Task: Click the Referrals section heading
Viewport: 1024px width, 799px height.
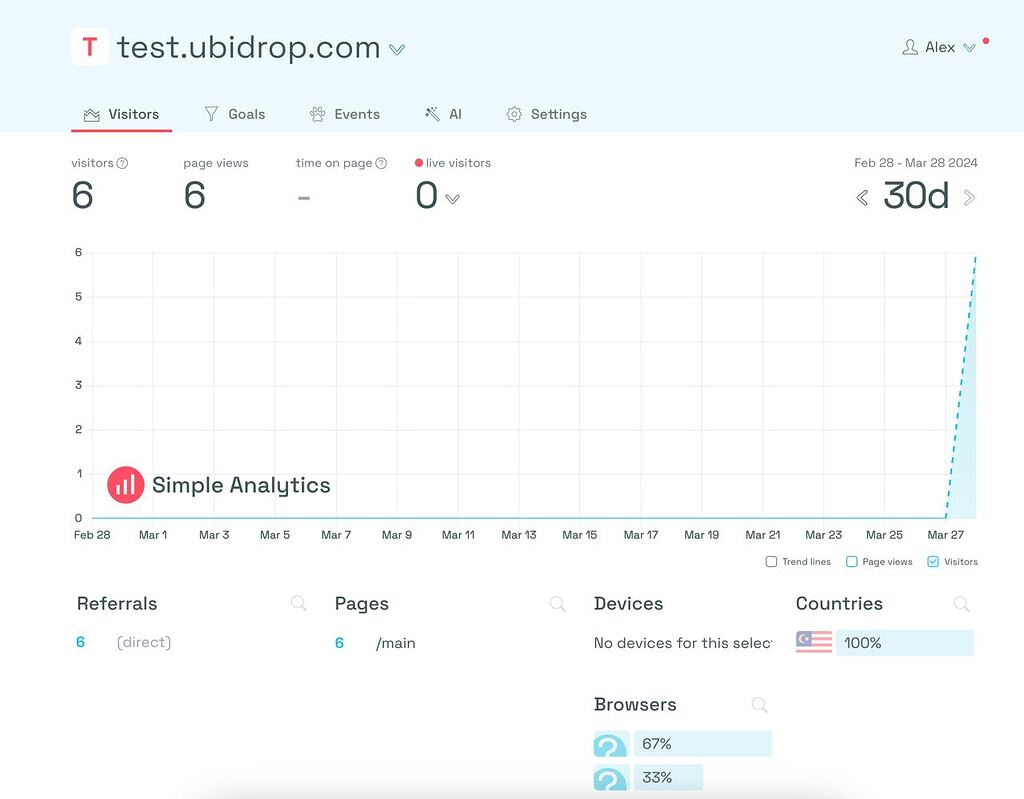Action: pos(117,604)
